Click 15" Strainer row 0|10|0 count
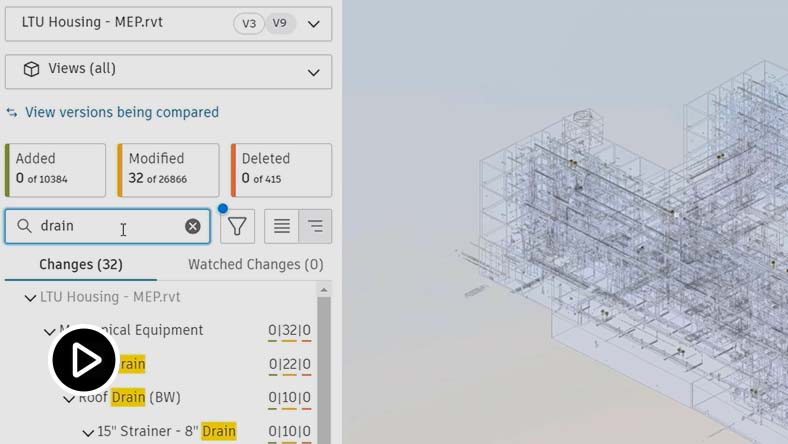The image size is (788, 444). [289, 431]
